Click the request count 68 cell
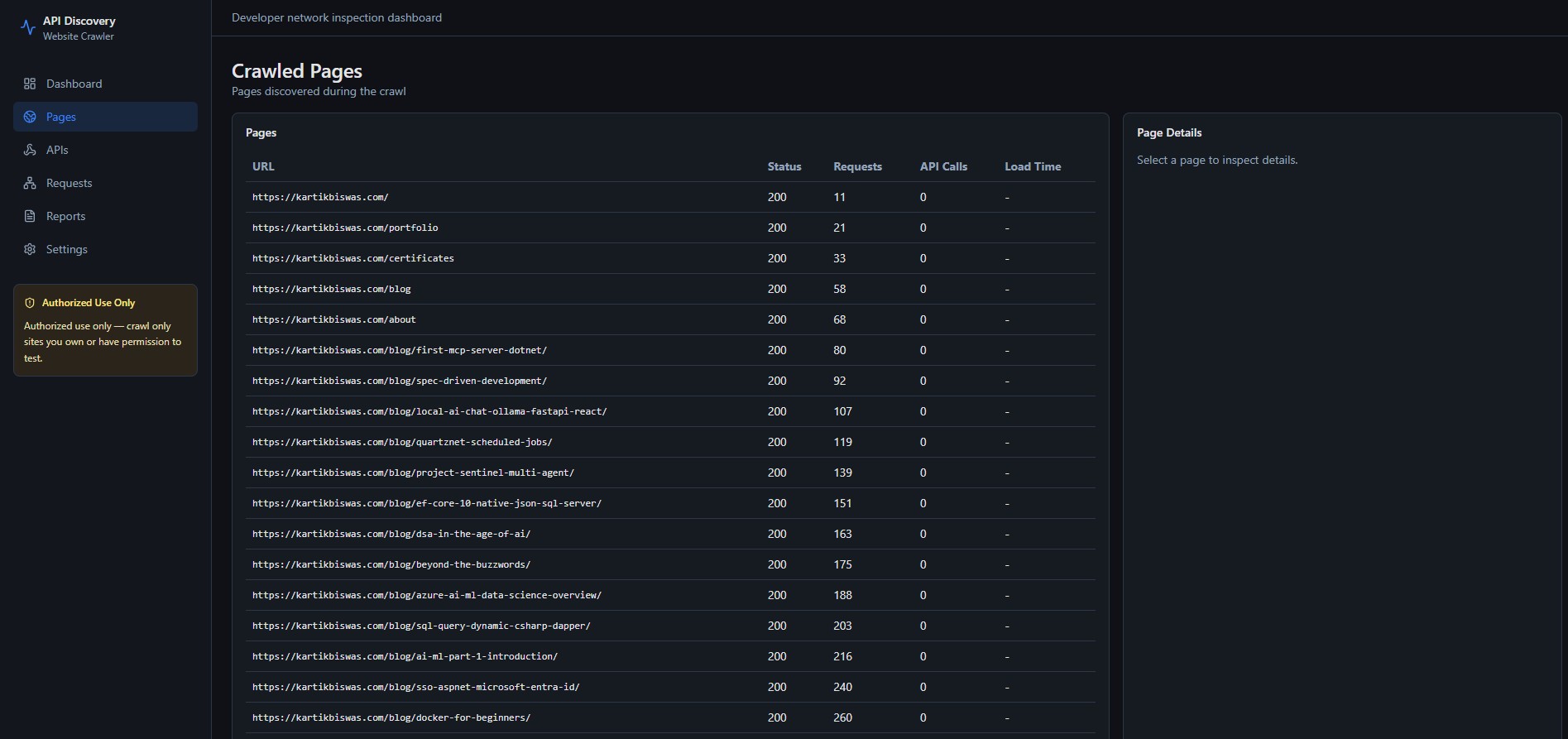1568x739 pixels. click(840, 319)
